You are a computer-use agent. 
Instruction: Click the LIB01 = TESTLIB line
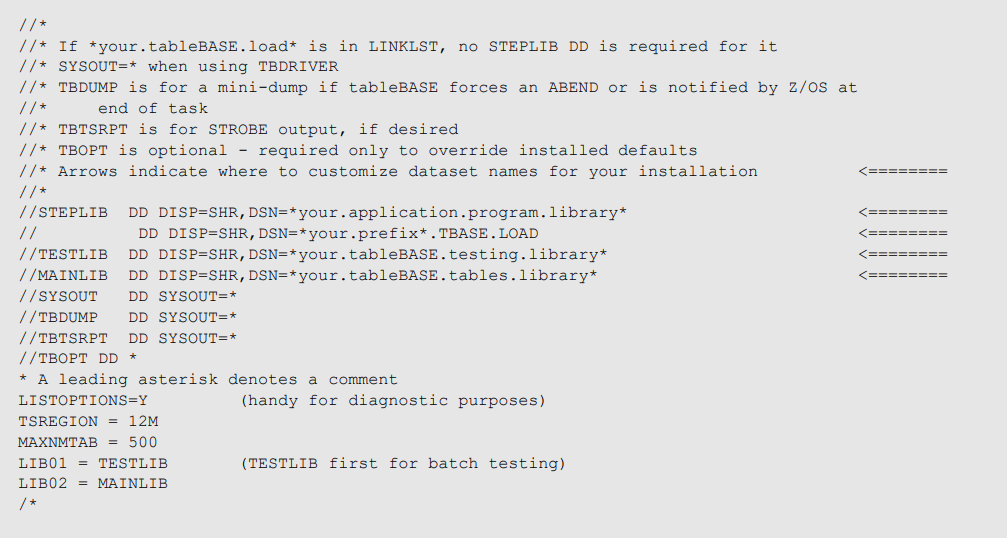tap(93, 464)
